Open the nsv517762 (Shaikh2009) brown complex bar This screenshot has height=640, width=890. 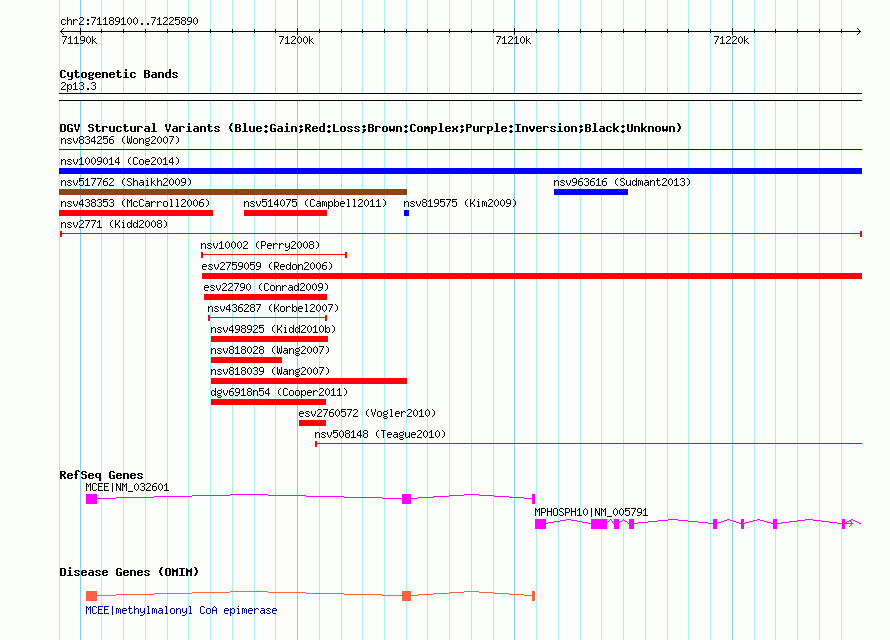tap(233, 192)
